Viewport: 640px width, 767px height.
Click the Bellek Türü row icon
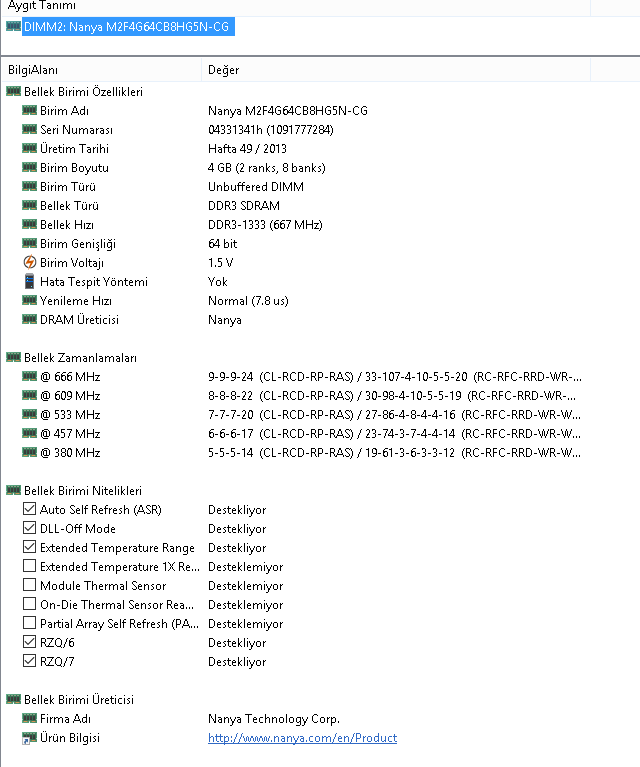point(29,205)
